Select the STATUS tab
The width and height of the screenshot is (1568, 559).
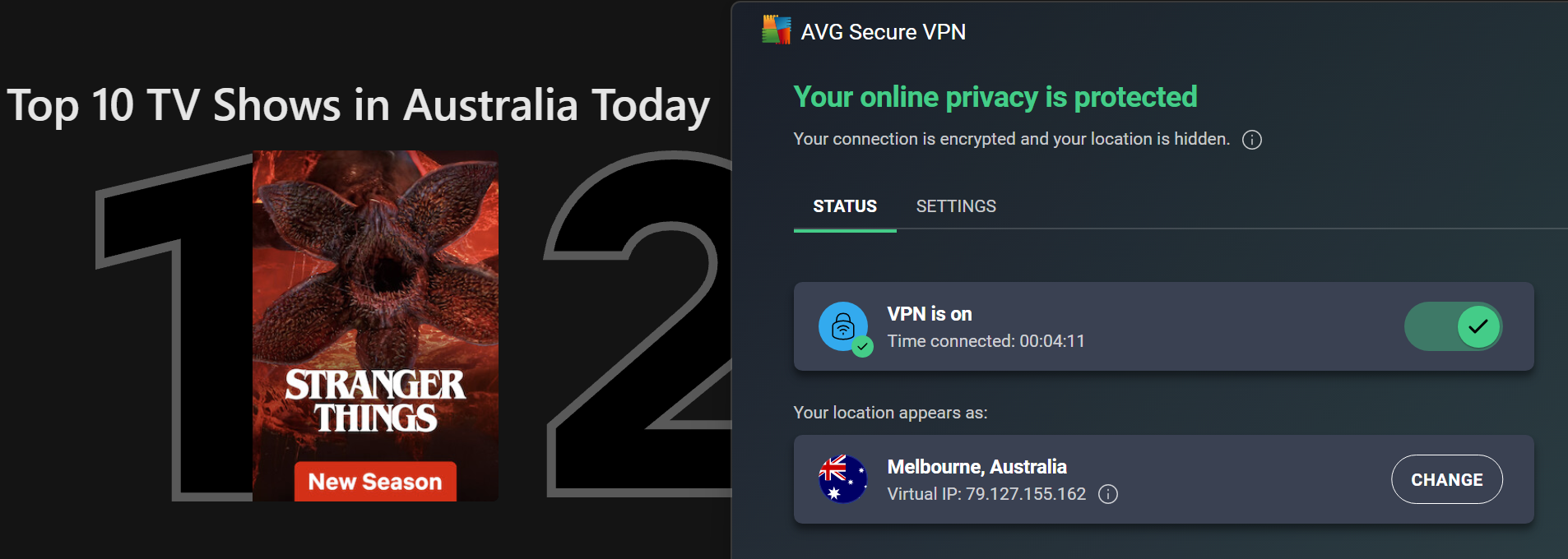pos(844,206)
